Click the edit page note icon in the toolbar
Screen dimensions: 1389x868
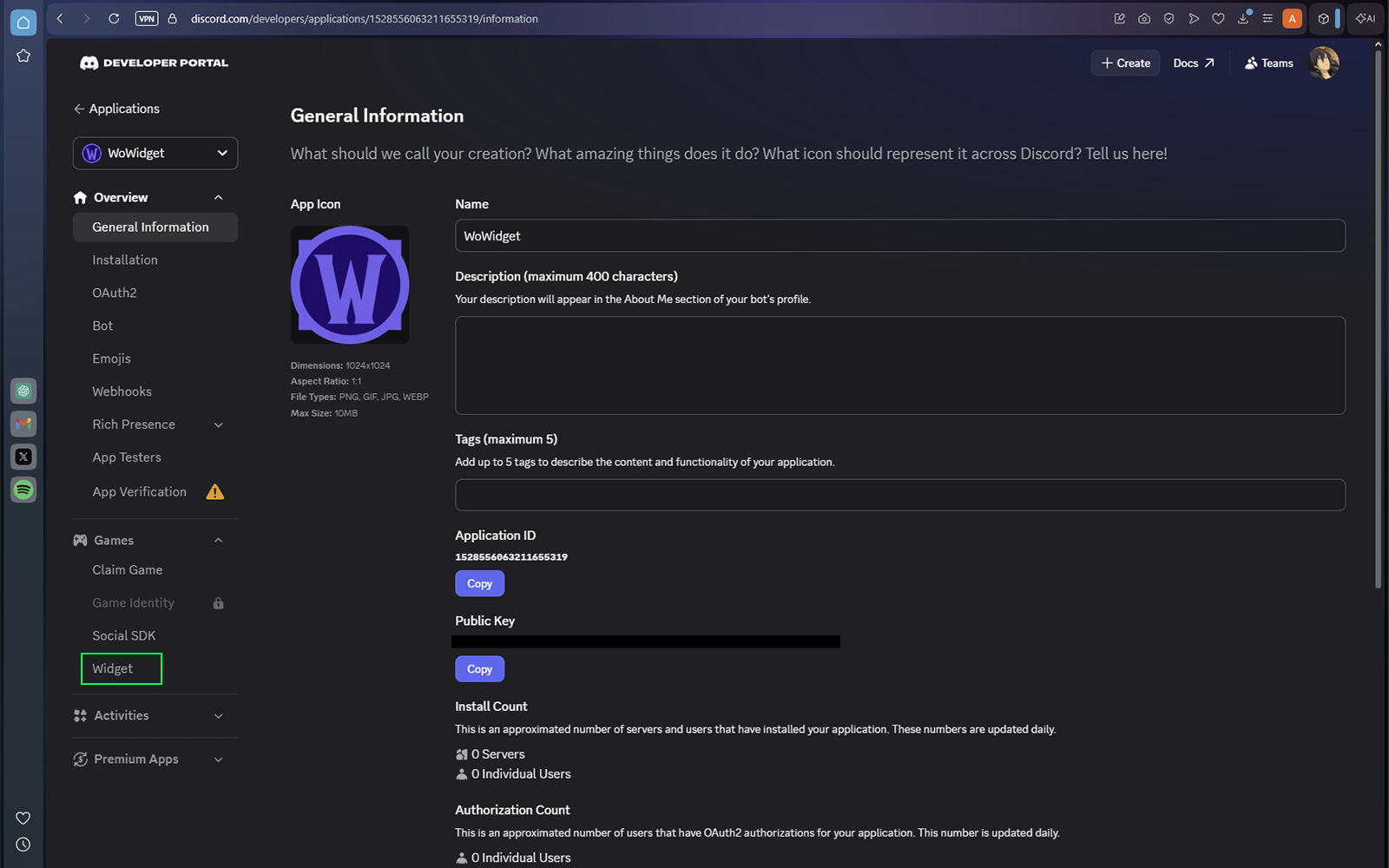[x=1120, y=18]
